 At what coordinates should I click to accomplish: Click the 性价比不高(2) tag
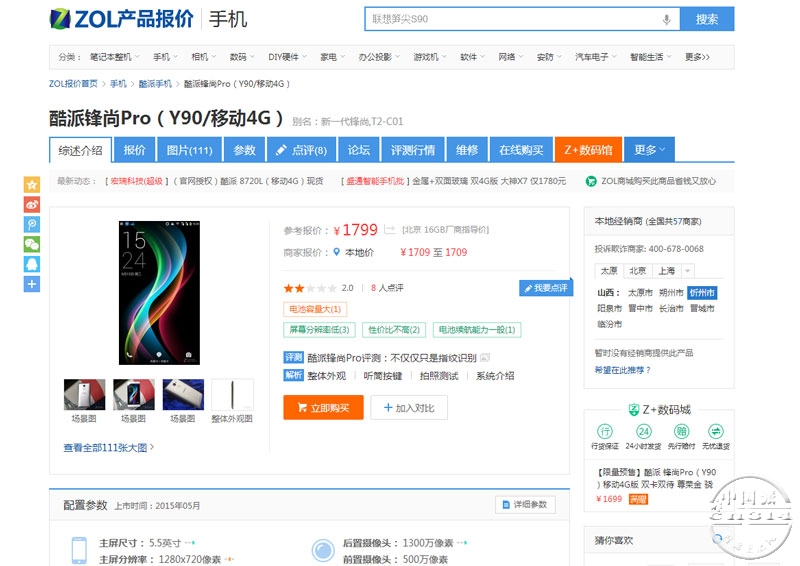394,330
